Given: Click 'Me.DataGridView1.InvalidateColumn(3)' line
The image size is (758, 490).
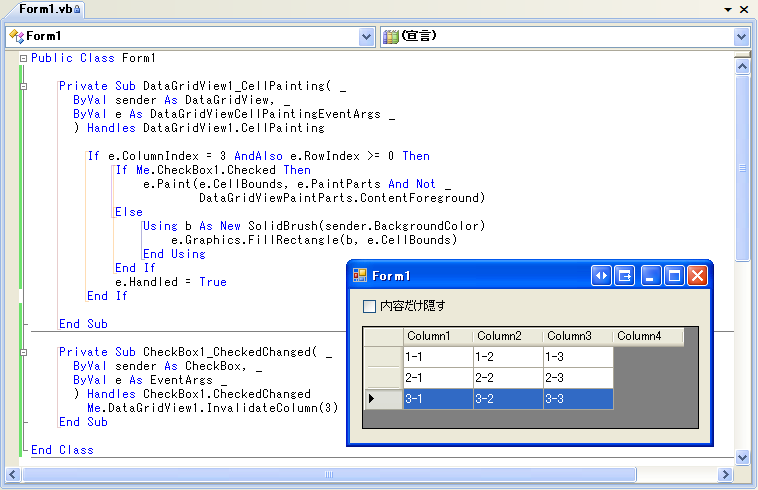Looking at the screenshot, I should click(213, 408).
